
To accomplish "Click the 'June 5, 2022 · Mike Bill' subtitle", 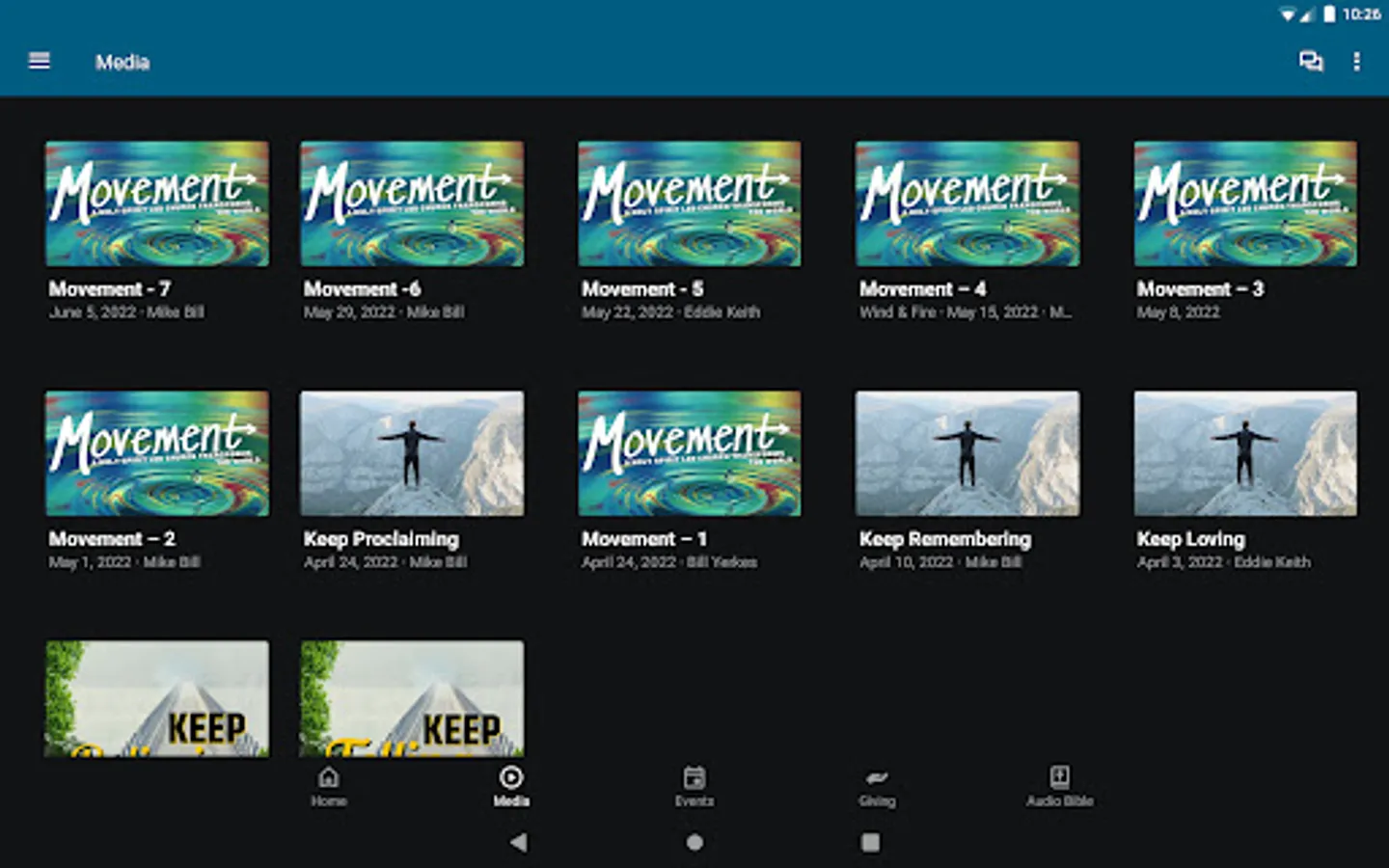I will (126, 312).
